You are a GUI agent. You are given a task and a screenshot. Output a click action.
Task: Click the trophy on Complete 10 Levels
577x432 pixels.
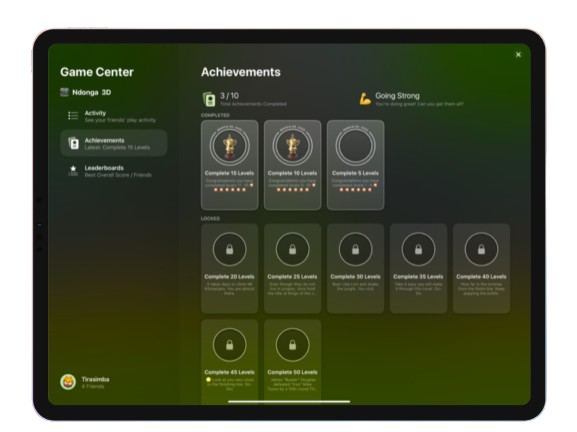click(x=292, y=146)
